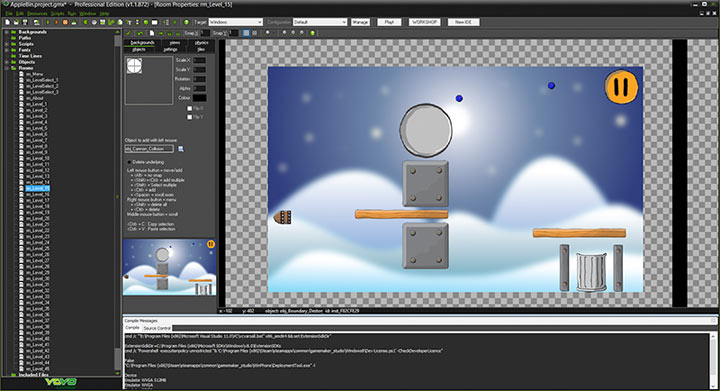Click the New project icon in main toolbar

7,22
